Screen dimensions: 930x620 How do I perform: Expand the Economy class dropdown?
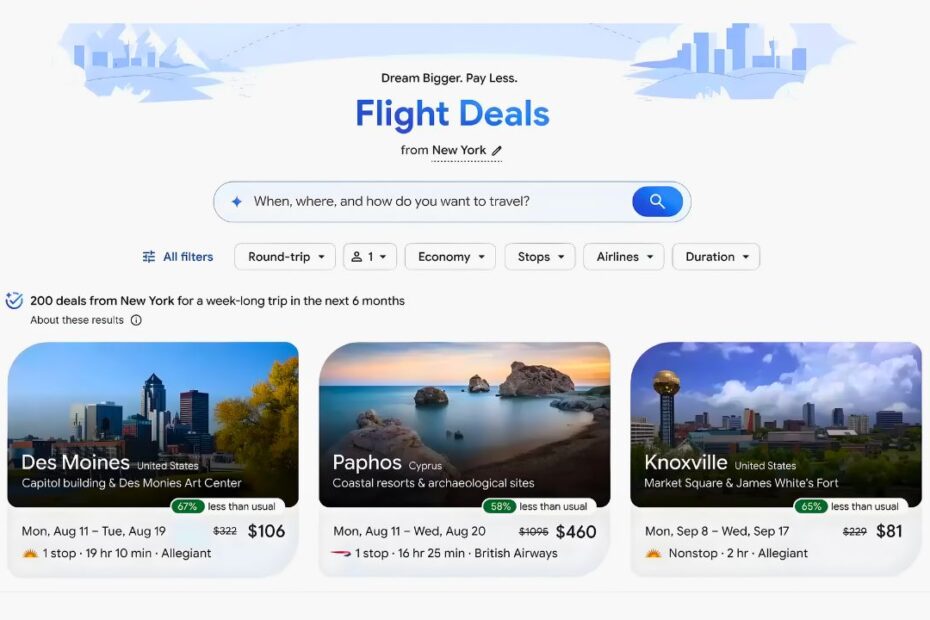(x=450, y=257)
